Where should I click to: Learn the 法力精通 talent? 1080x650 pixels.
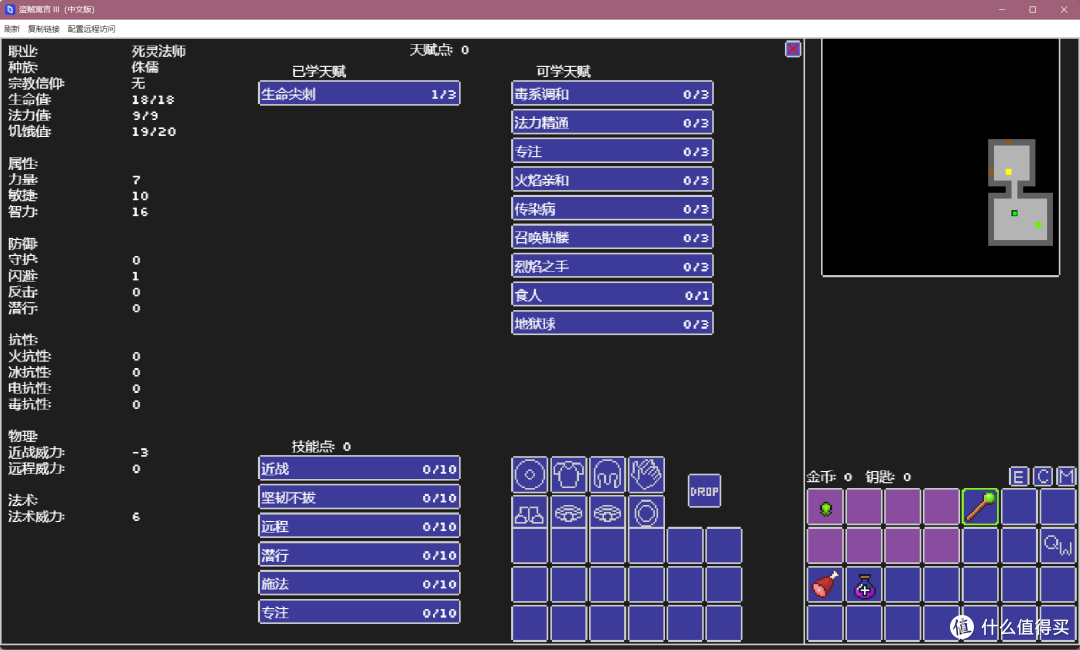pyautogui.click(x=612, y=123)
